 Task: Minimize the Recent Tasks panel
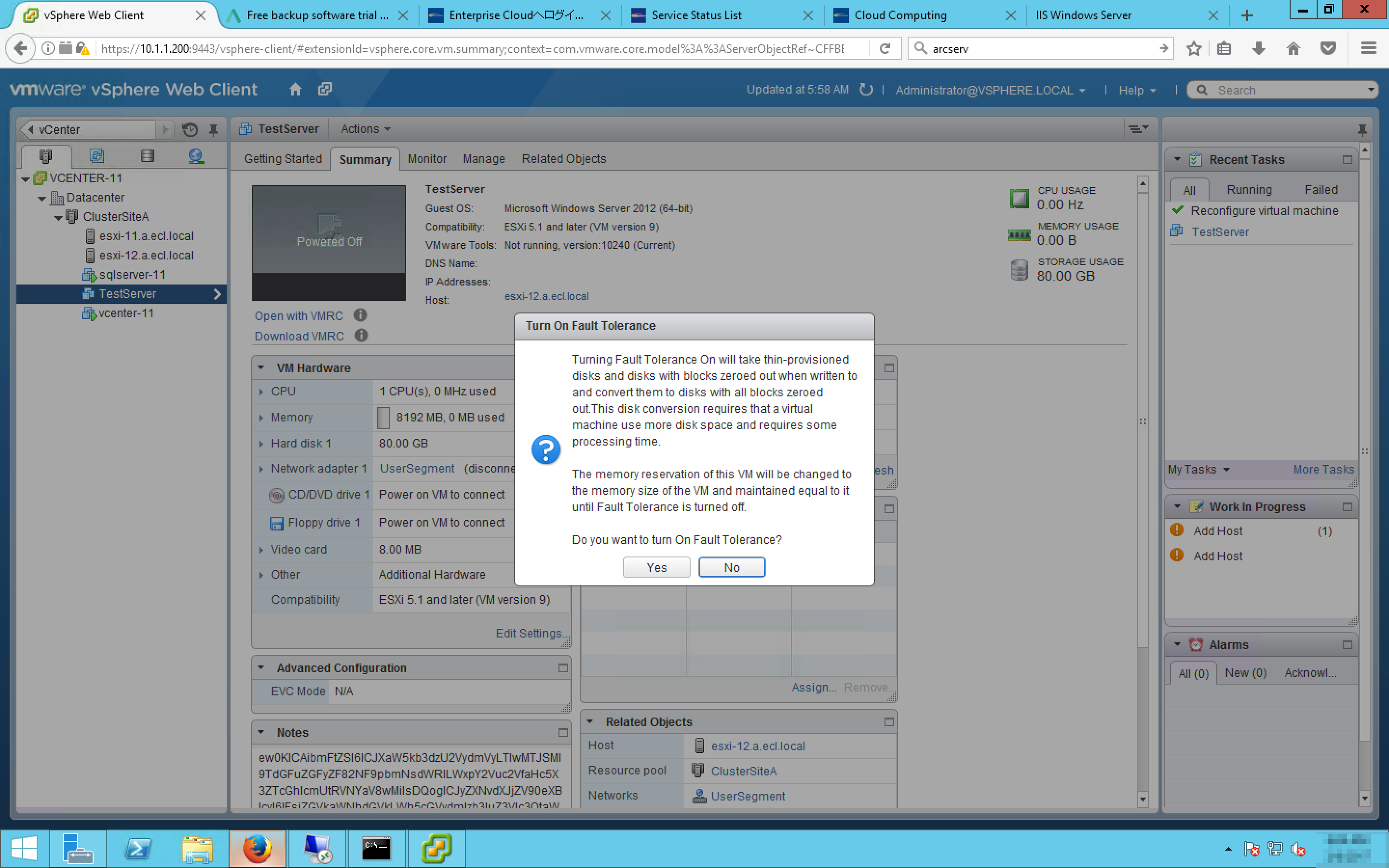click(1347, 160)
